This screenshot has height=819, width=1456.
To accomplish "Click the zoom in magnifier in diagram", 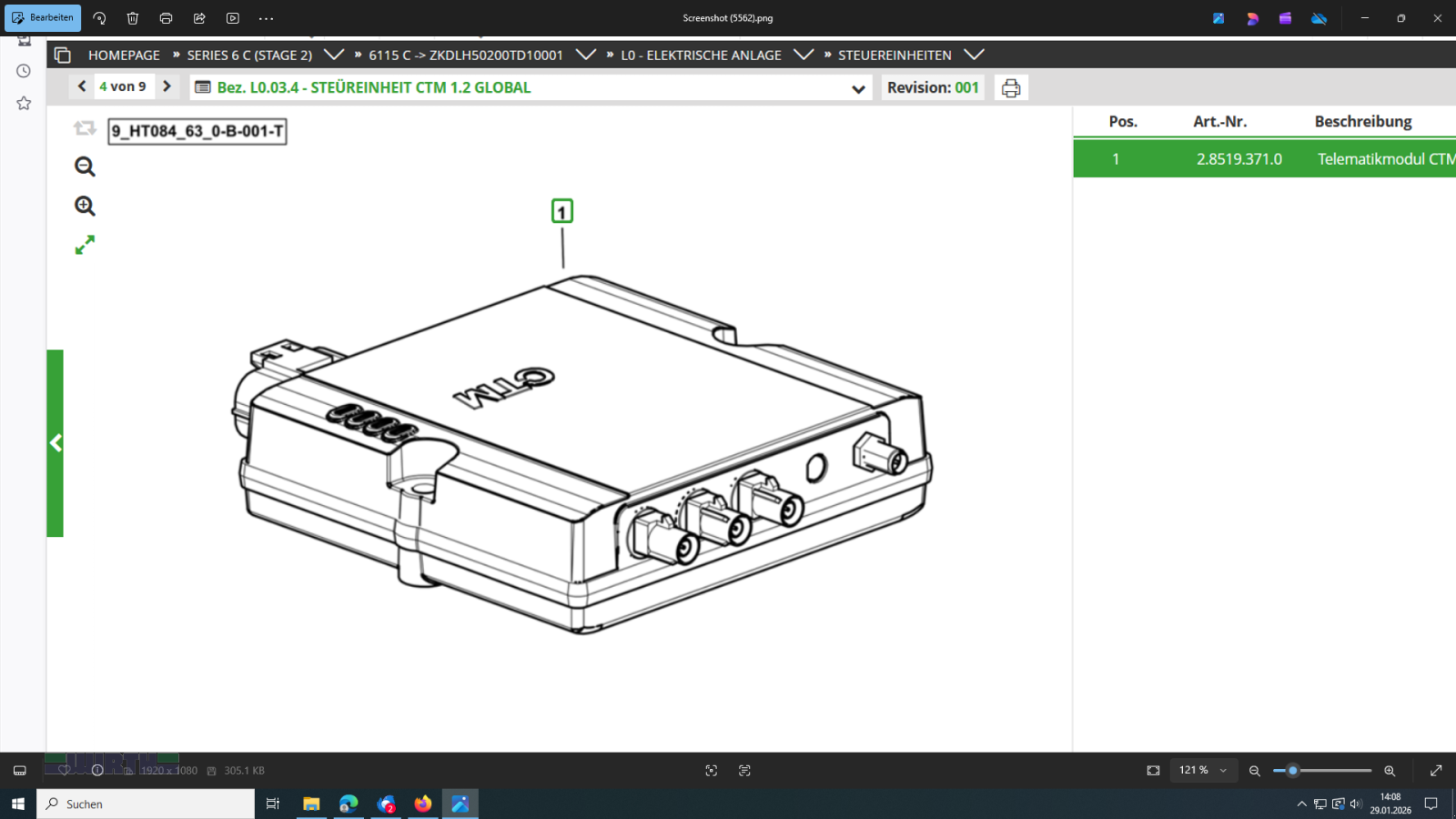I will point(85,207).
